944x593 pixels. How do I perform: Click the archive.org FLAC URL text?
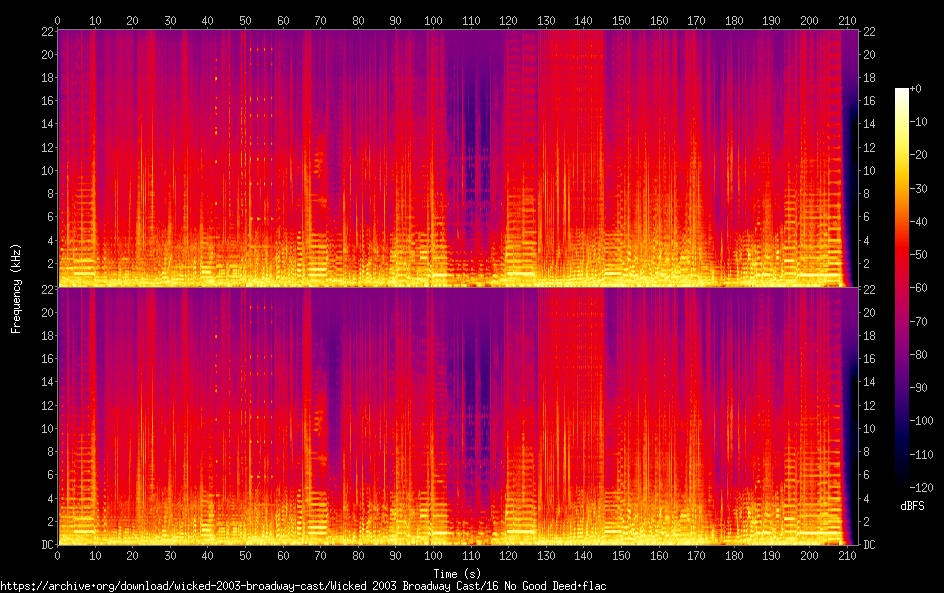point(303,586)
